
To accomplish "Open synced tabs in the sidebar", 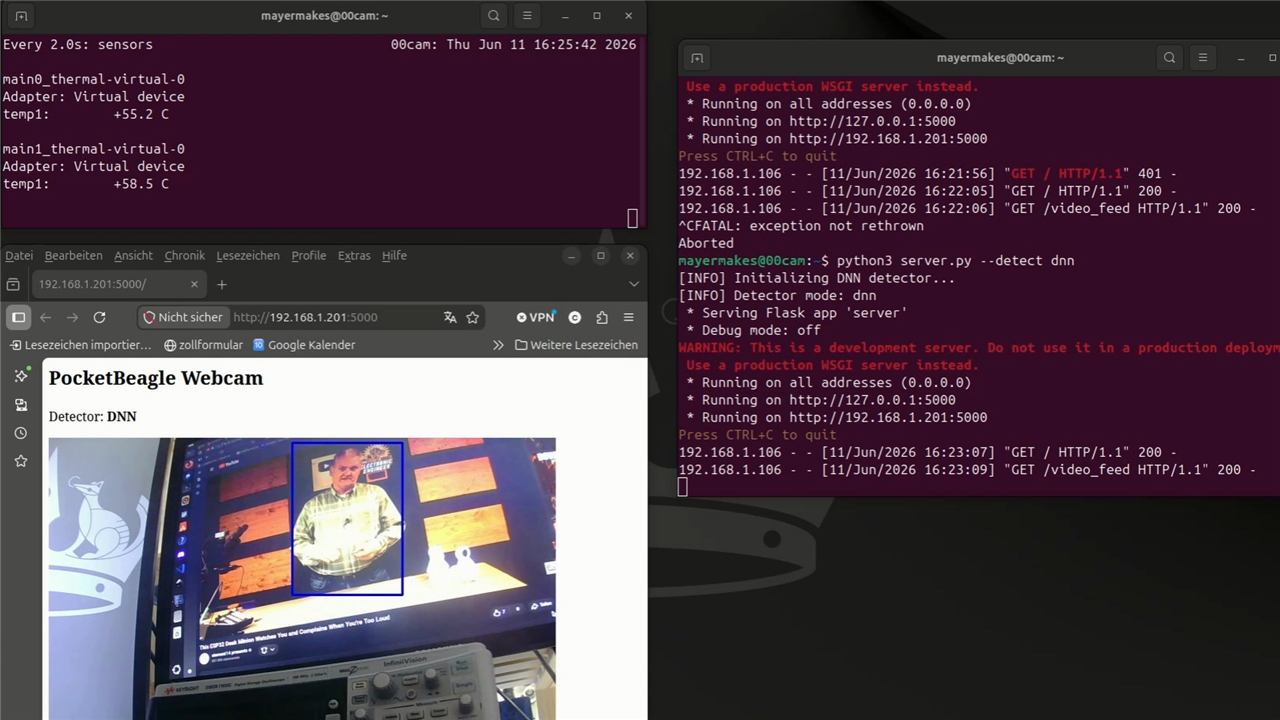I will (x=21, y=405).
